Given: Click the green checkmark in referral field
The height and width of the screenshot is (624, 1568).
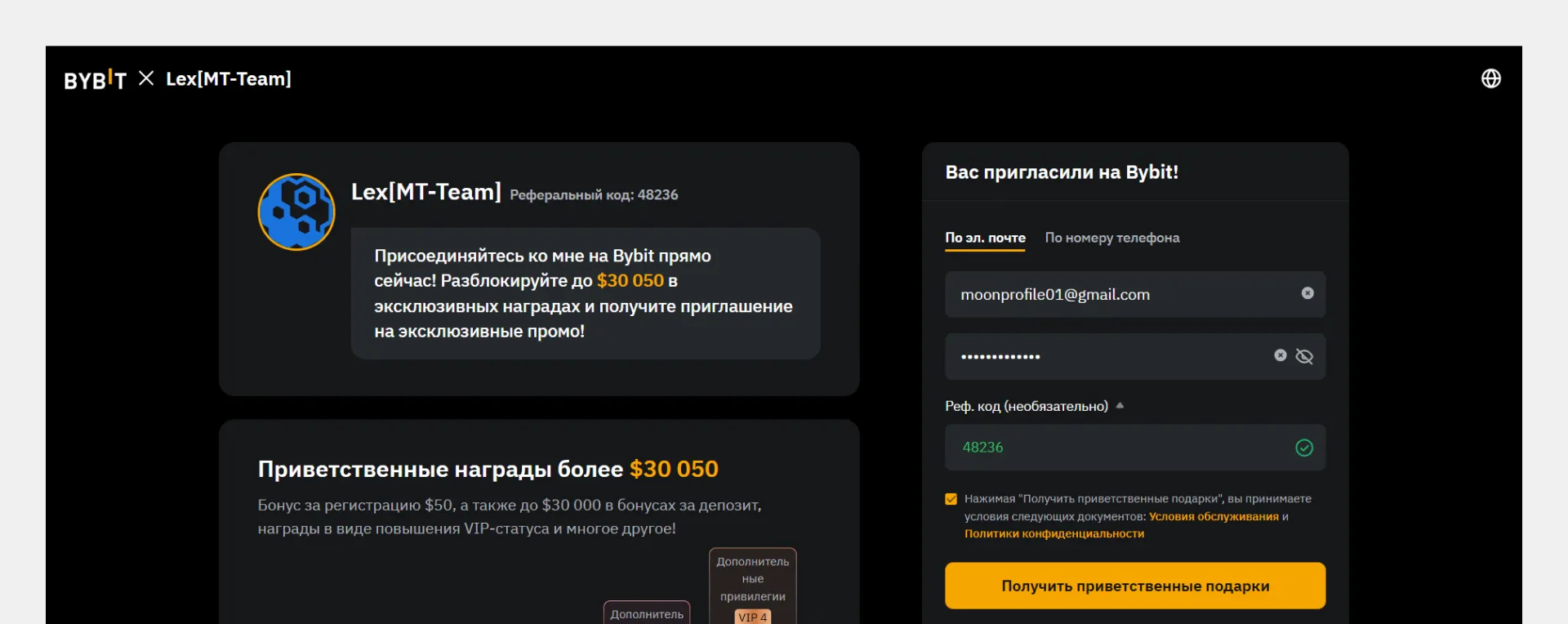Looking at the screenshot, I should tap(1304, 448).
